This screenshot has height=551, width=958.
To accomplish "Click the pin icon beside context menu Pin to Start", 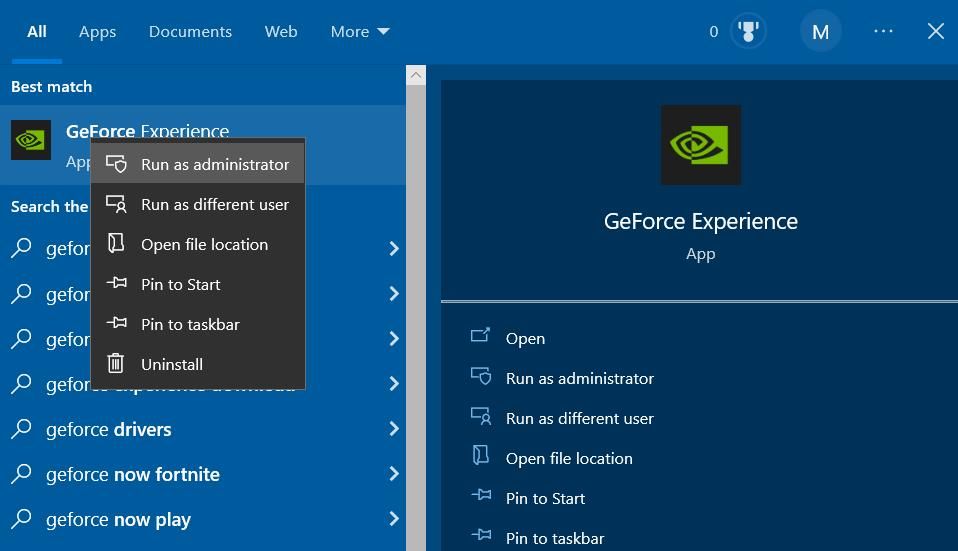I will pos(117,283).
